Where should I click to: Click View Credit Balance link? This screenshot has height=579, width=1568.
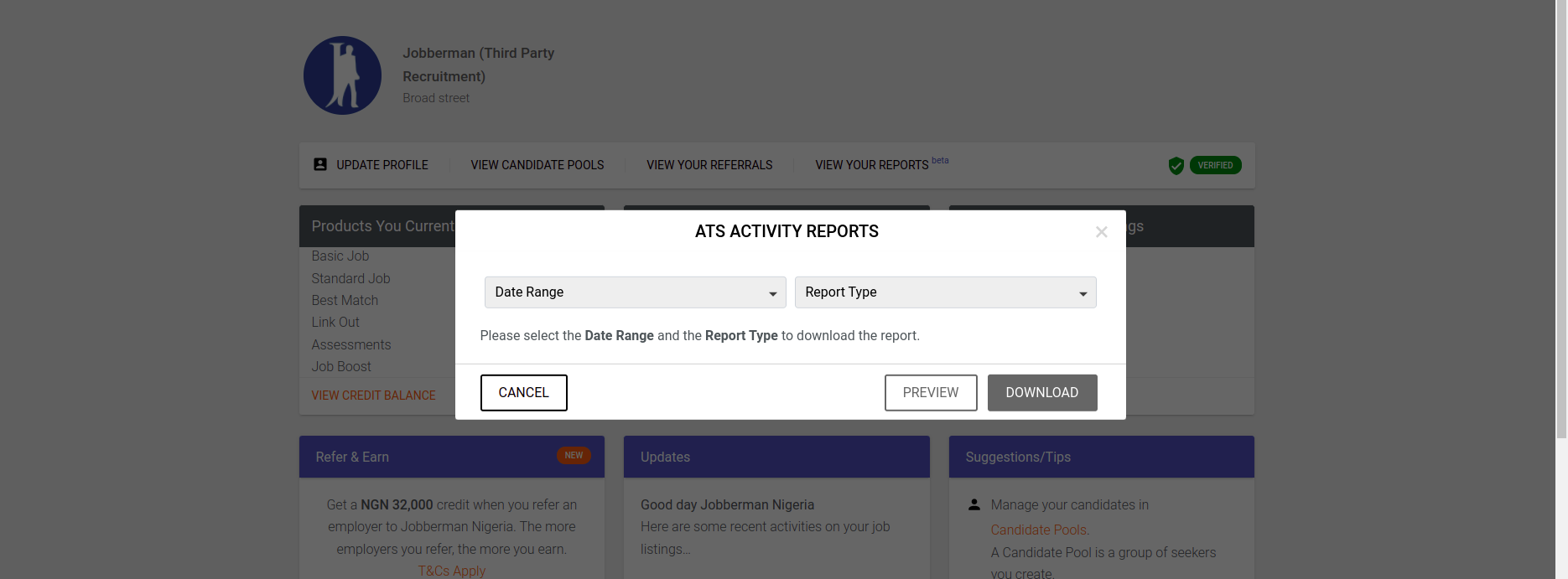coord(373,395)
